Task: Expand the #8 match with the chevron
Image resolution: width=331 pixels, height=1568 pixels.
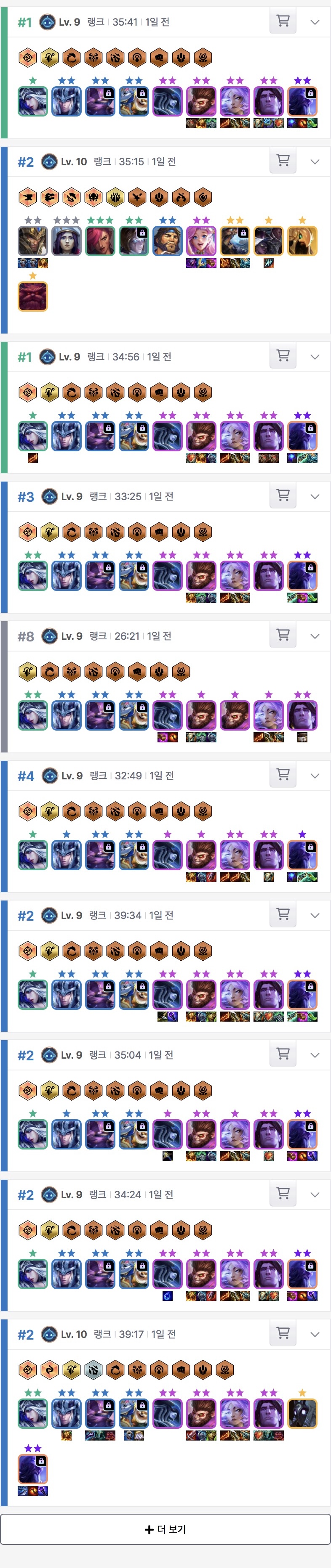Action: point(315,636)
